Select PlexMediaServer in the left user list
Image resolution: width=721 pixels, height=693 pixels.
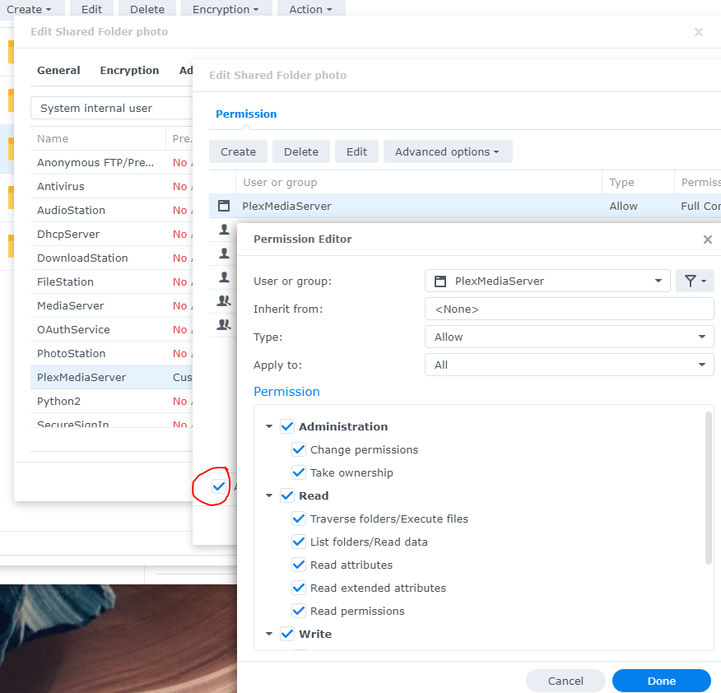point(111,377)
